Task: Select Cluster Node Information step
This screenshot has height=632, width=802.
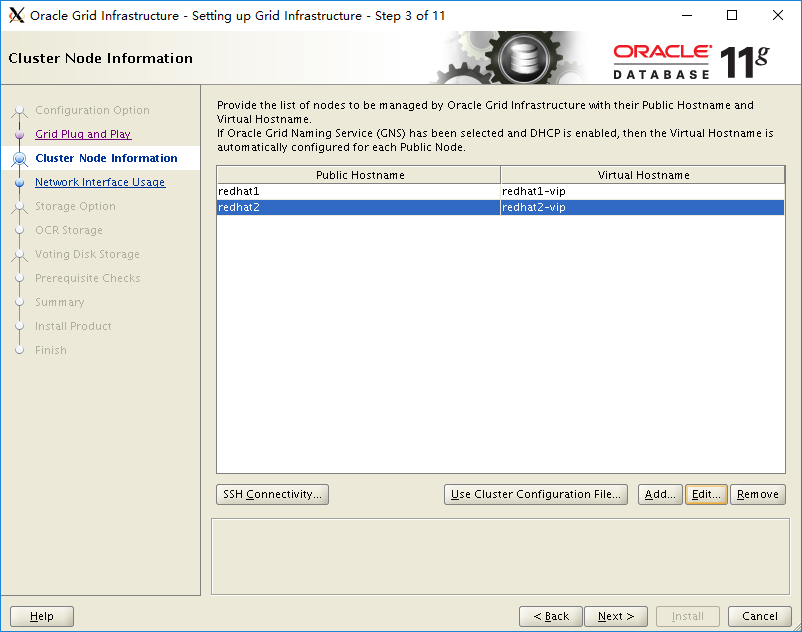Action: pos(106,158)
